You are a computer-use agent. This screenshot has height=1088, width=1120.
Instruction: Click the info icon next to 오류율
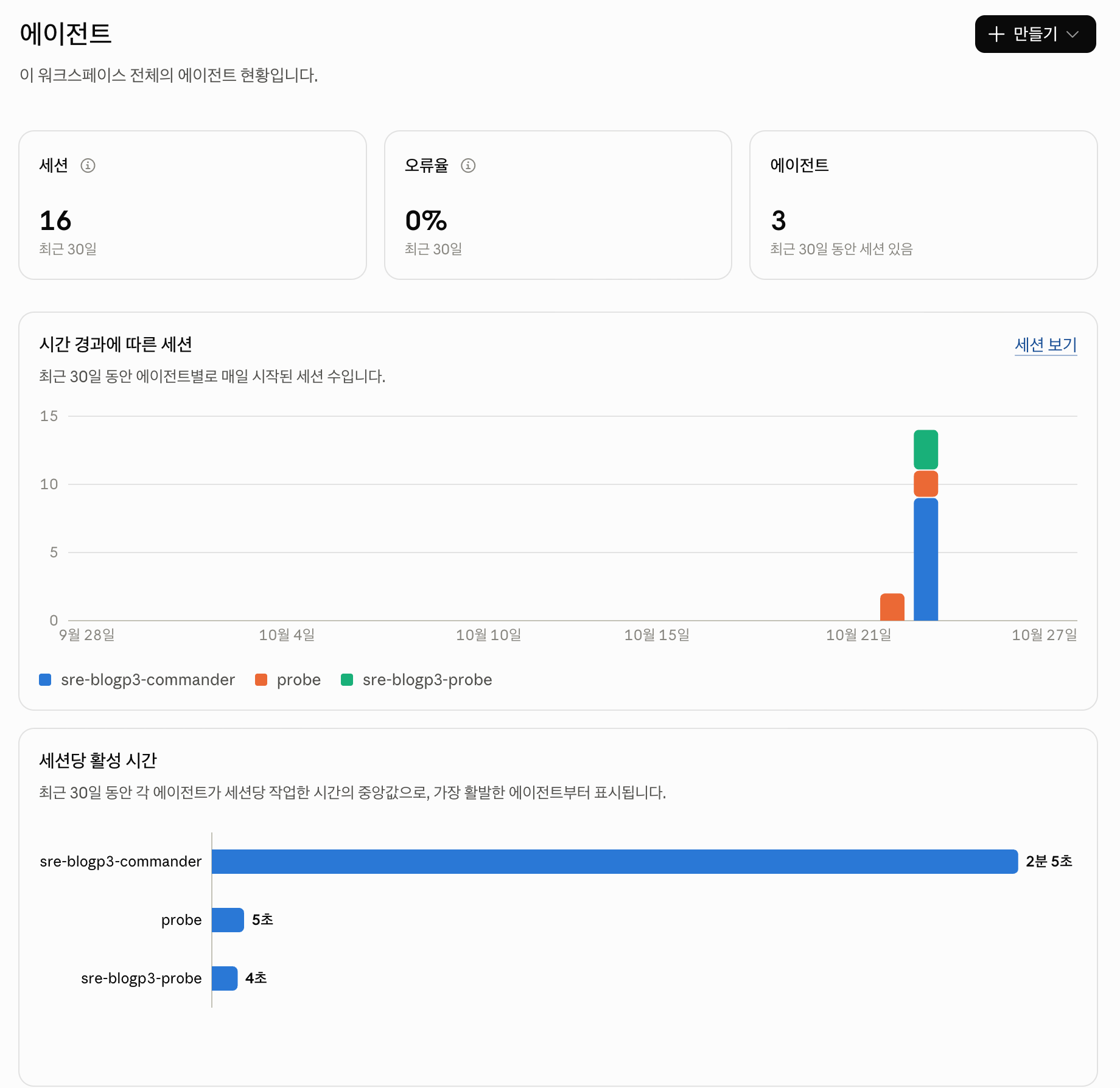[468, 166]
